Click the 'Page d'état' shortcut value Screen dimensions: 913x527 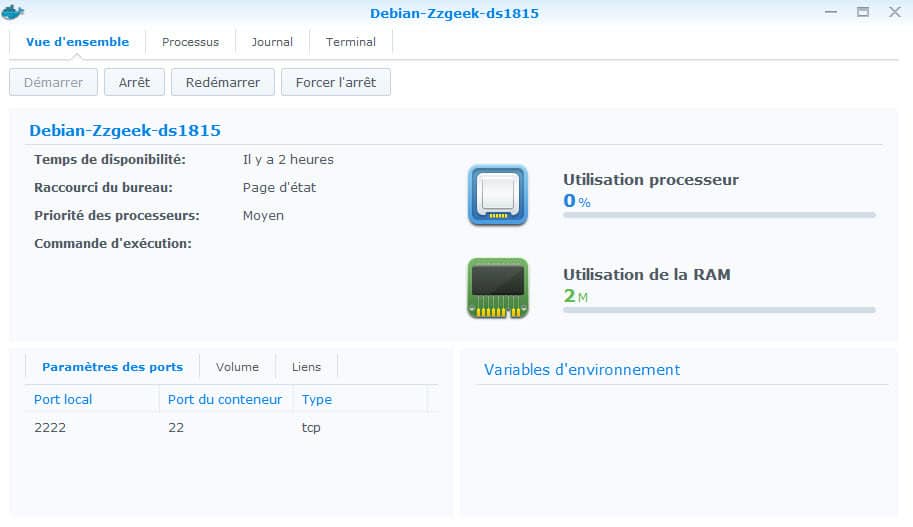coord(279,188)
